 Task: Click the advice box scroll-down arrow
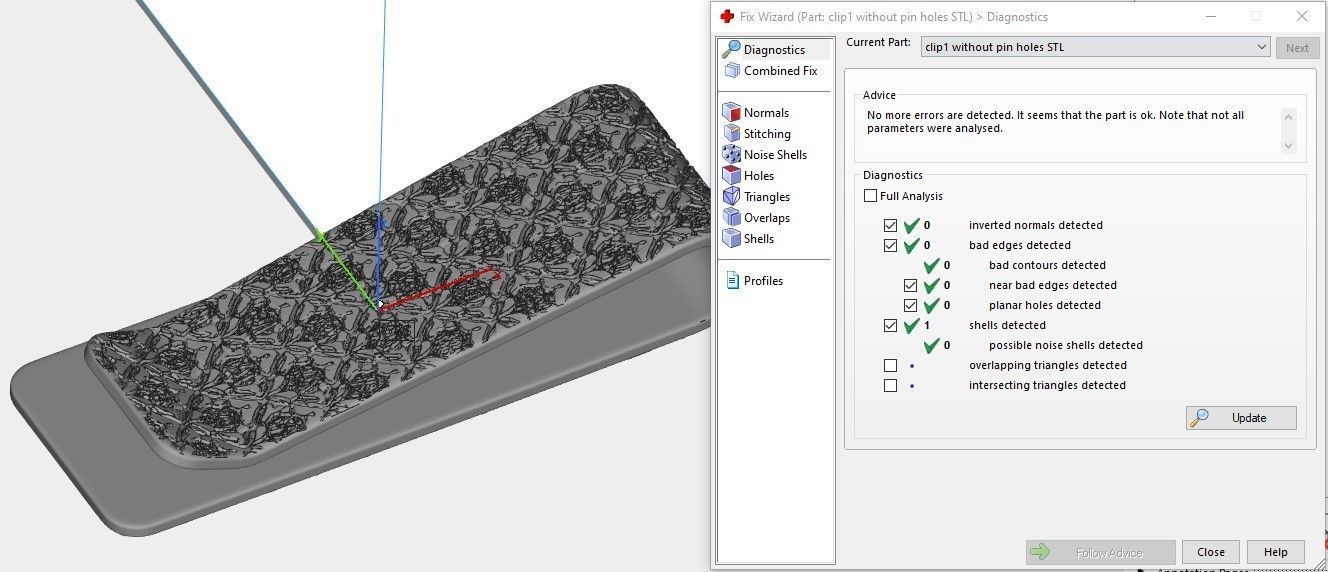(x=1288, y=145)
